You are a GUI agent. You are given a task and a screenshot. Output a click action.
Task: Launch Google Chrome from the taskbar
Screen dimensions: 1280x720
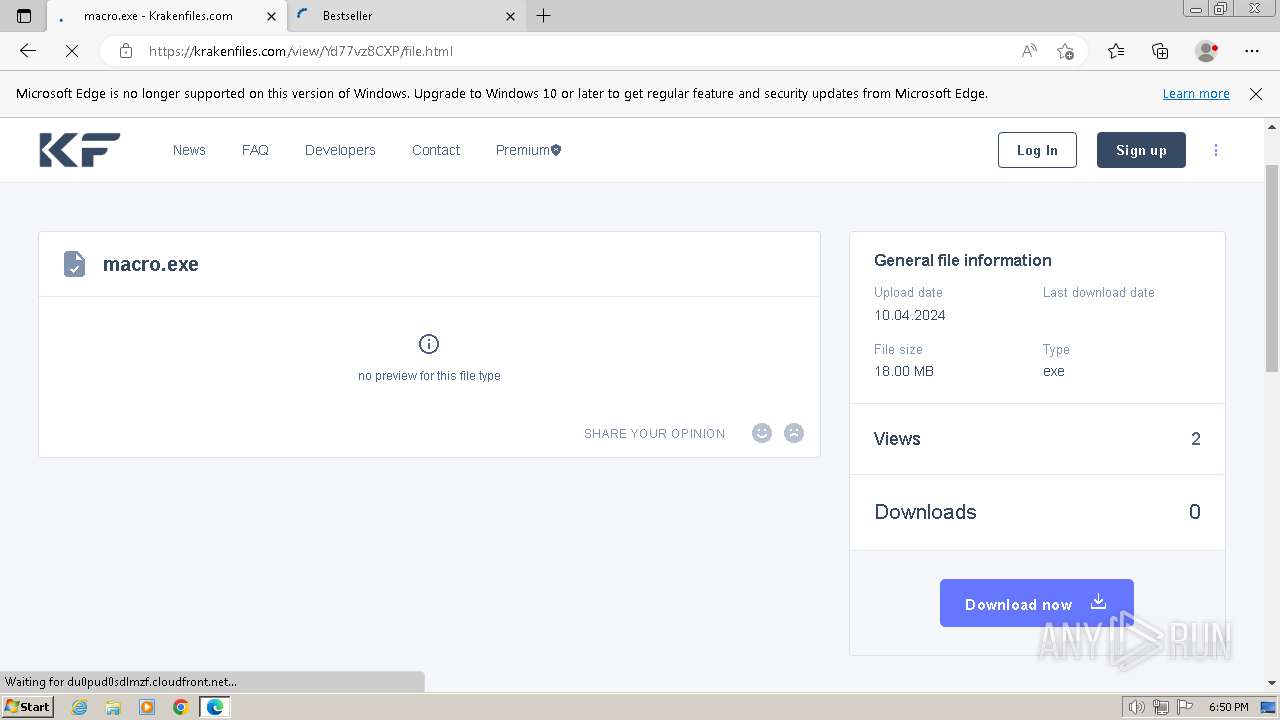tap(180, 707)
